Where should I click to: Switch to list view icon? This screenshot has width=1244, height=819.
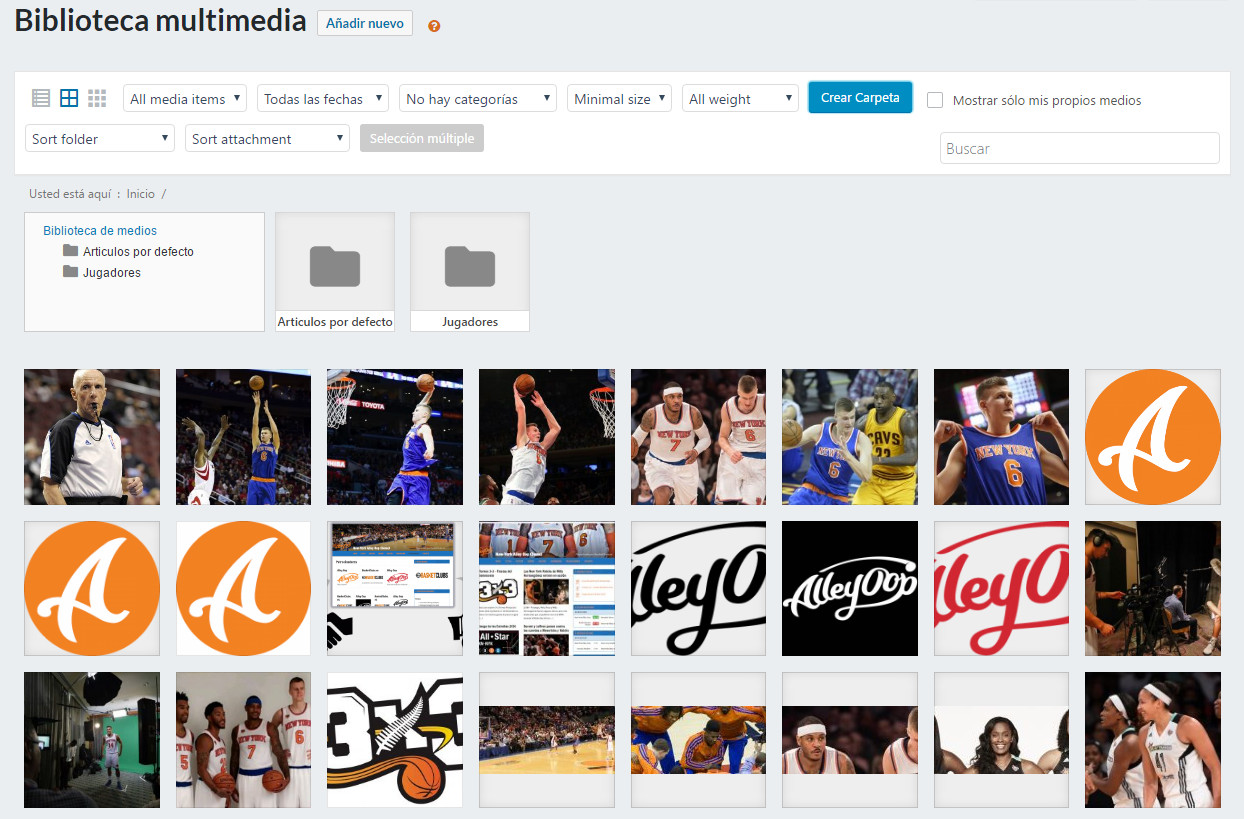point(41,98)
